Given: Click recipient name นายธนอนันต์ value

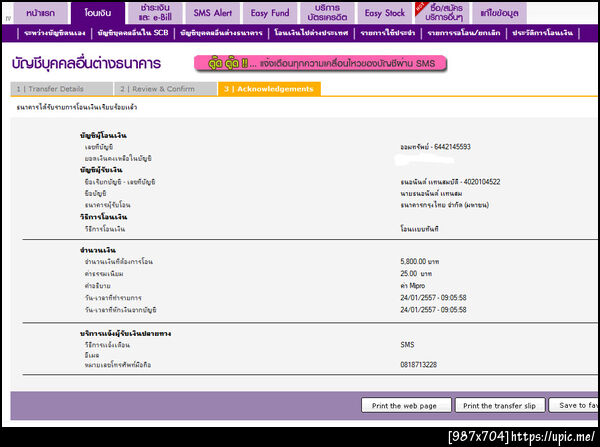Looking at the screenshot, I should coord(431,194).
